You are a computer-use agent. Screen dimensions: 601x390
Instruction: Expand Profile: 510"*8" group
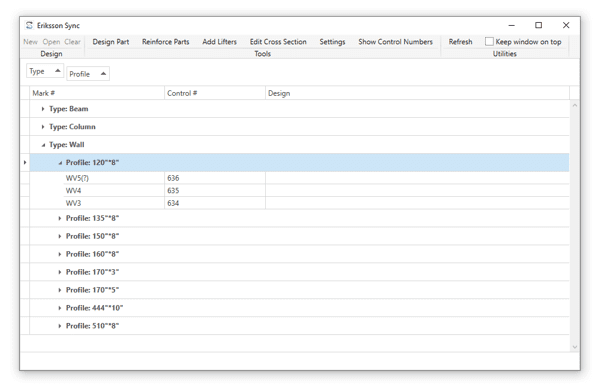[x=60, y=326]
